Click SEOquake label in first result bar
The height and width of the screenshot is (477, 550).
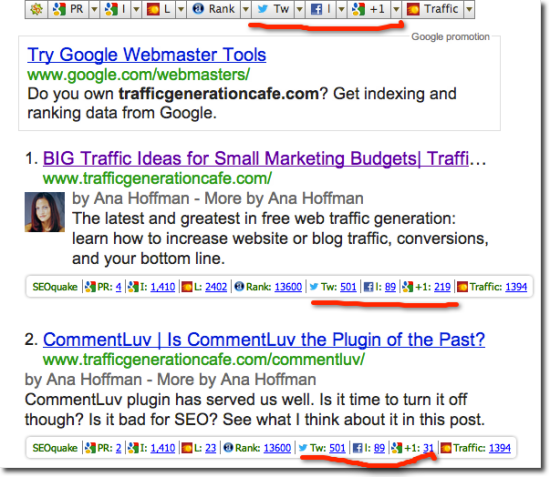(55, 287)
